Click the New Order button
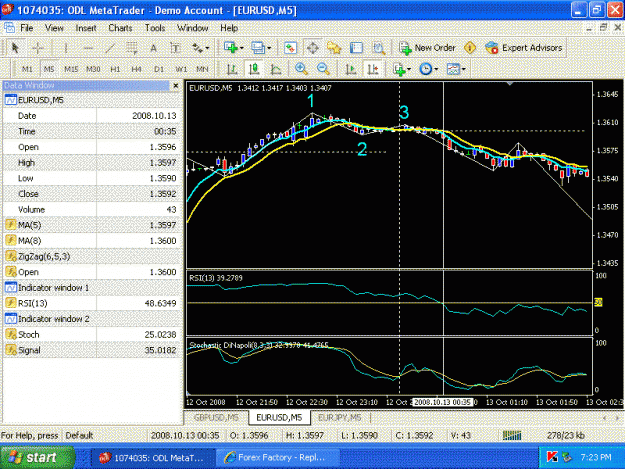Image resolution: width=625 pixels, height=469 pixels. click(427, 48)
